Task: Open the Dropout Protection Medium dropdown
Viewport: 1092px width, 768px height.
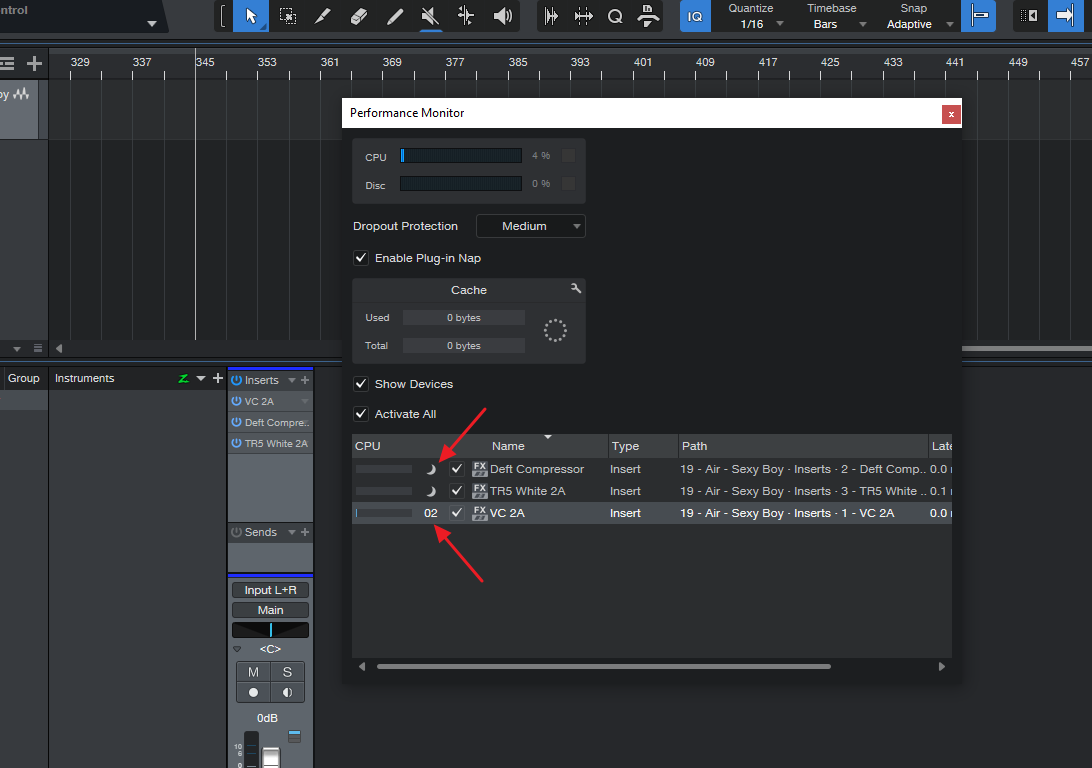Action: [x=531, y=226]
